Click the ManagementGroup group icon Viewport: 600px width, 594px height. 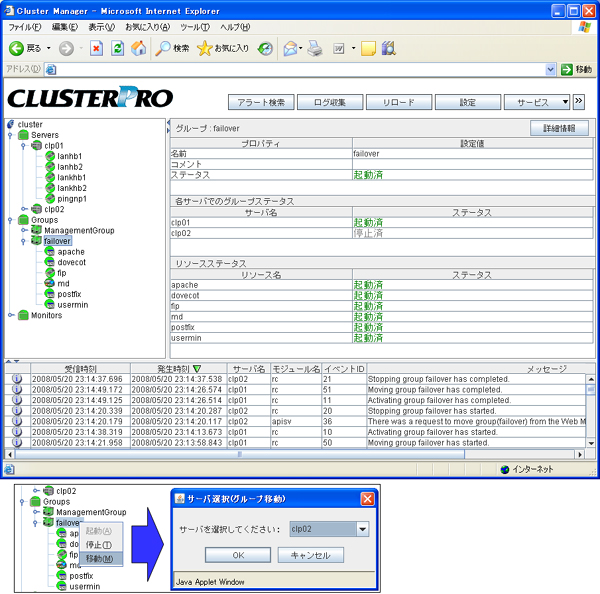click(36, 230)
